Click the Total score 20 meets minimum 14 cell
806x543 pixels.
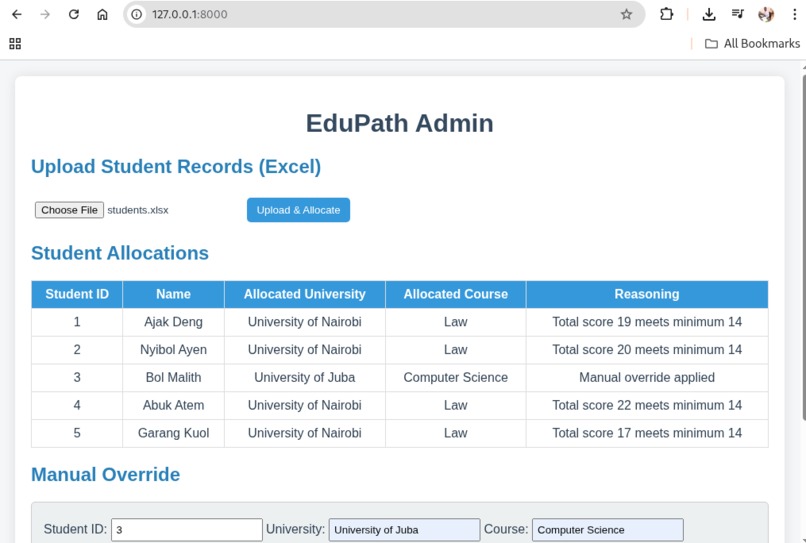[647, 350]
